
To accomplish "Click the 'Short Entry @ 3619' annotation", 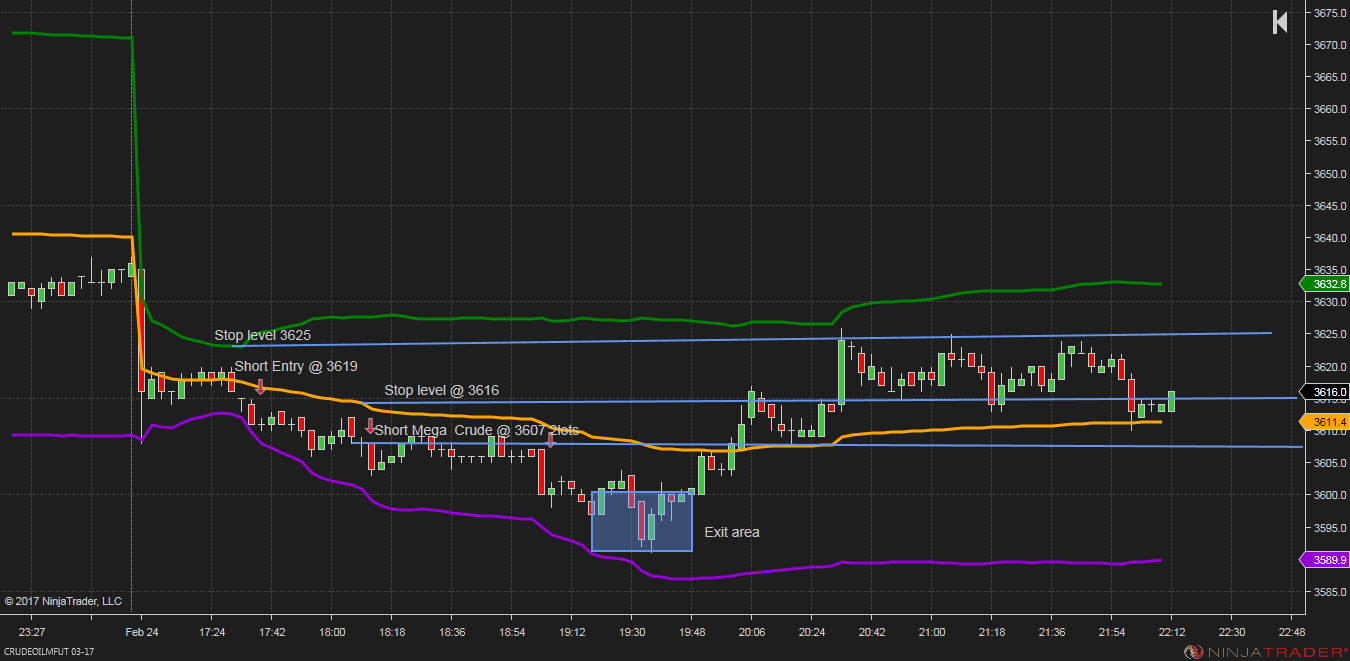I will [x=296, y=366].
